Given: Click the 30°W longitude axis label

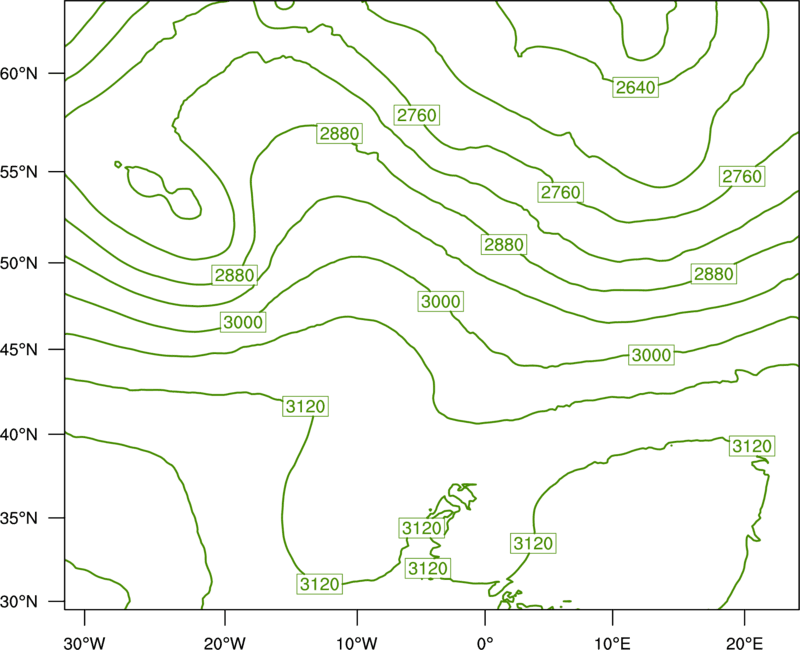Looking at the screenshot, I should pos(84,643).
